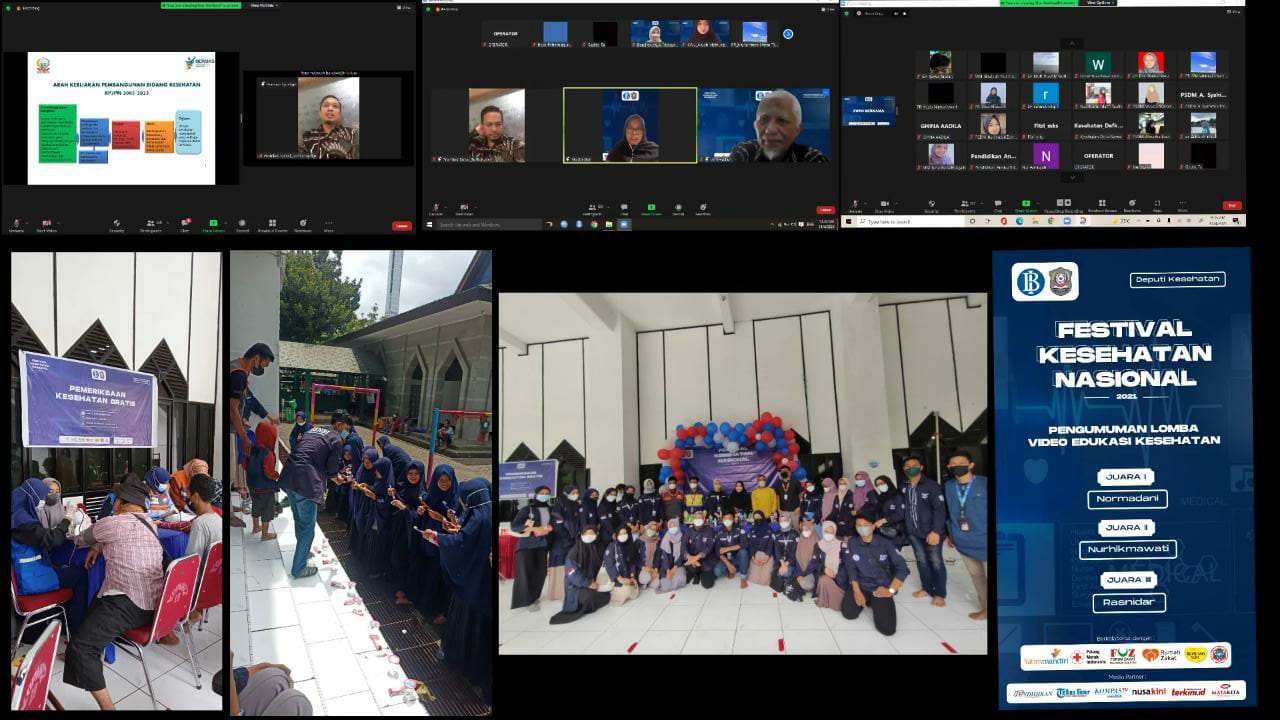Click the encryption shield in left Zoom window
This screenshot has height=720, width=1280.
point(7,8)
